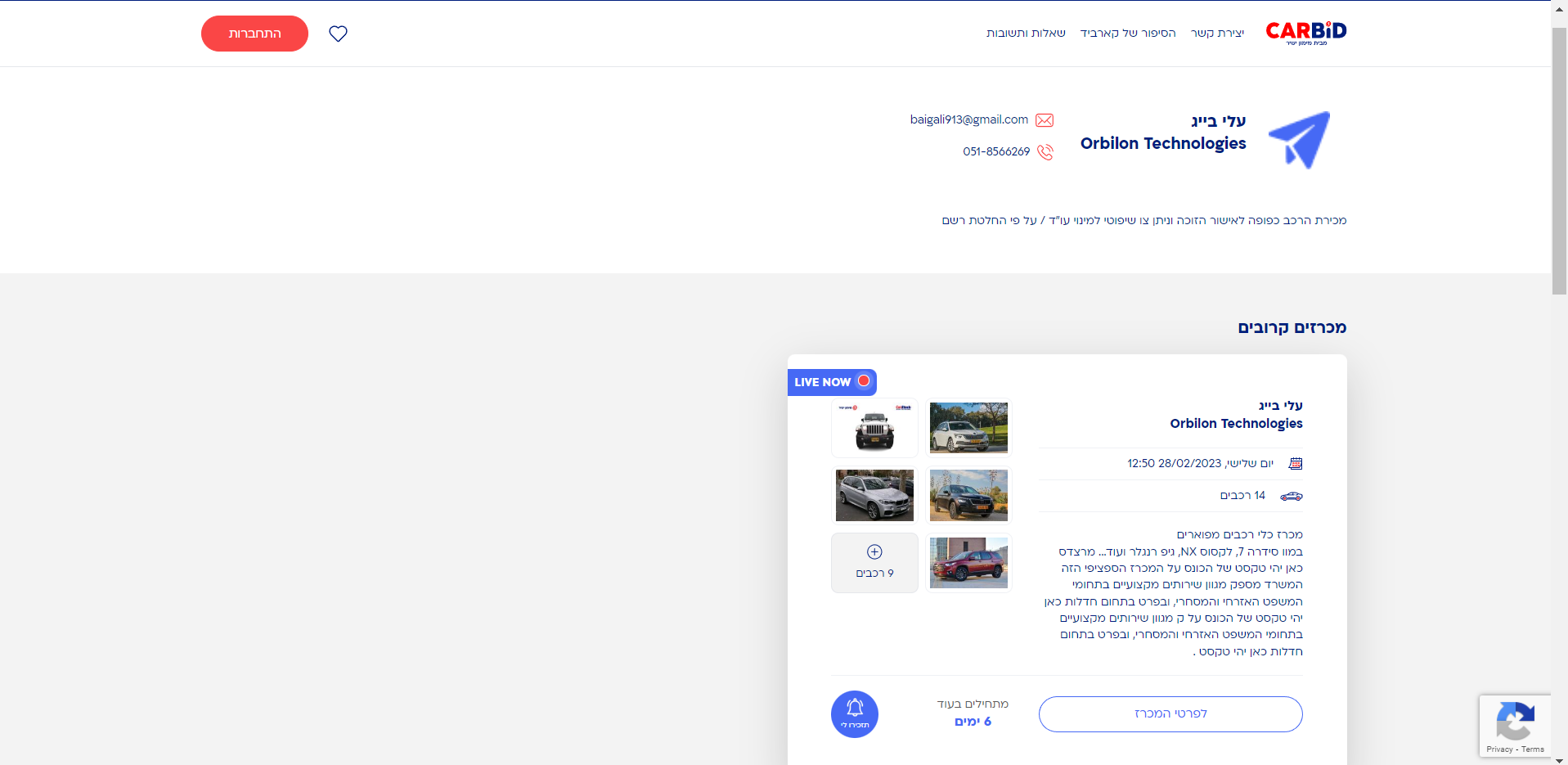The image size is (1568, 765).
Task: Open the שאלות ותשובות menu item
Action: pyautogui.click(x=1026, y=34)
